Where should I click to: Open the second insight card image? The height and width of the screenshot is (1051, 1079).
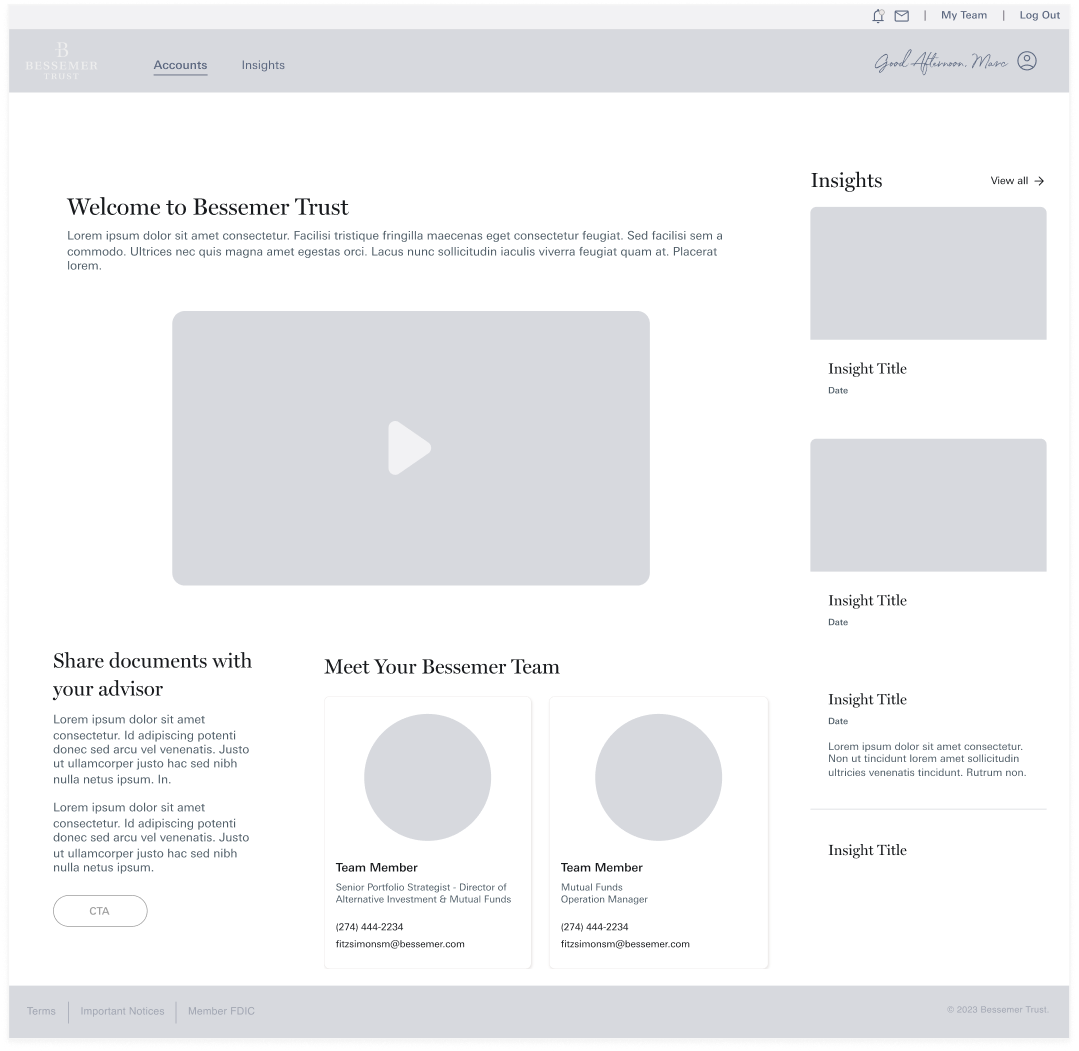928,505
